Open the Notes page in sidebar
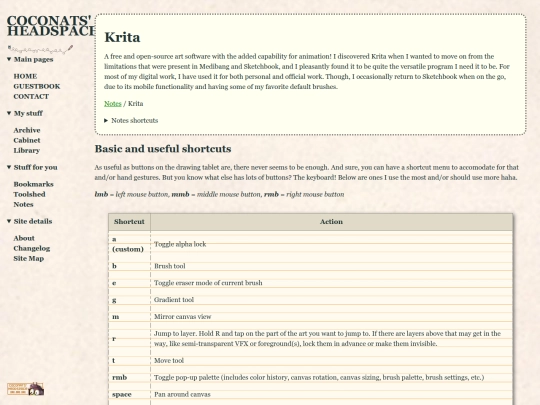The image size is (540, 405). [23, 205]
